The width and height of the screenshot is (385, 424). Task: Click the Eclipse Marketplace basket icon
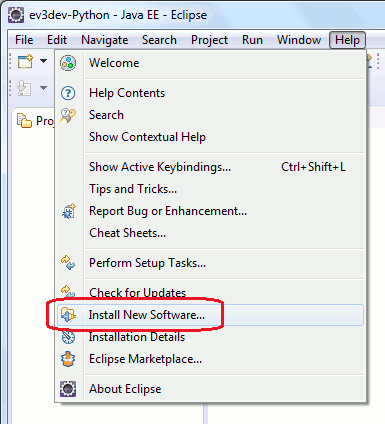point(68,359)
